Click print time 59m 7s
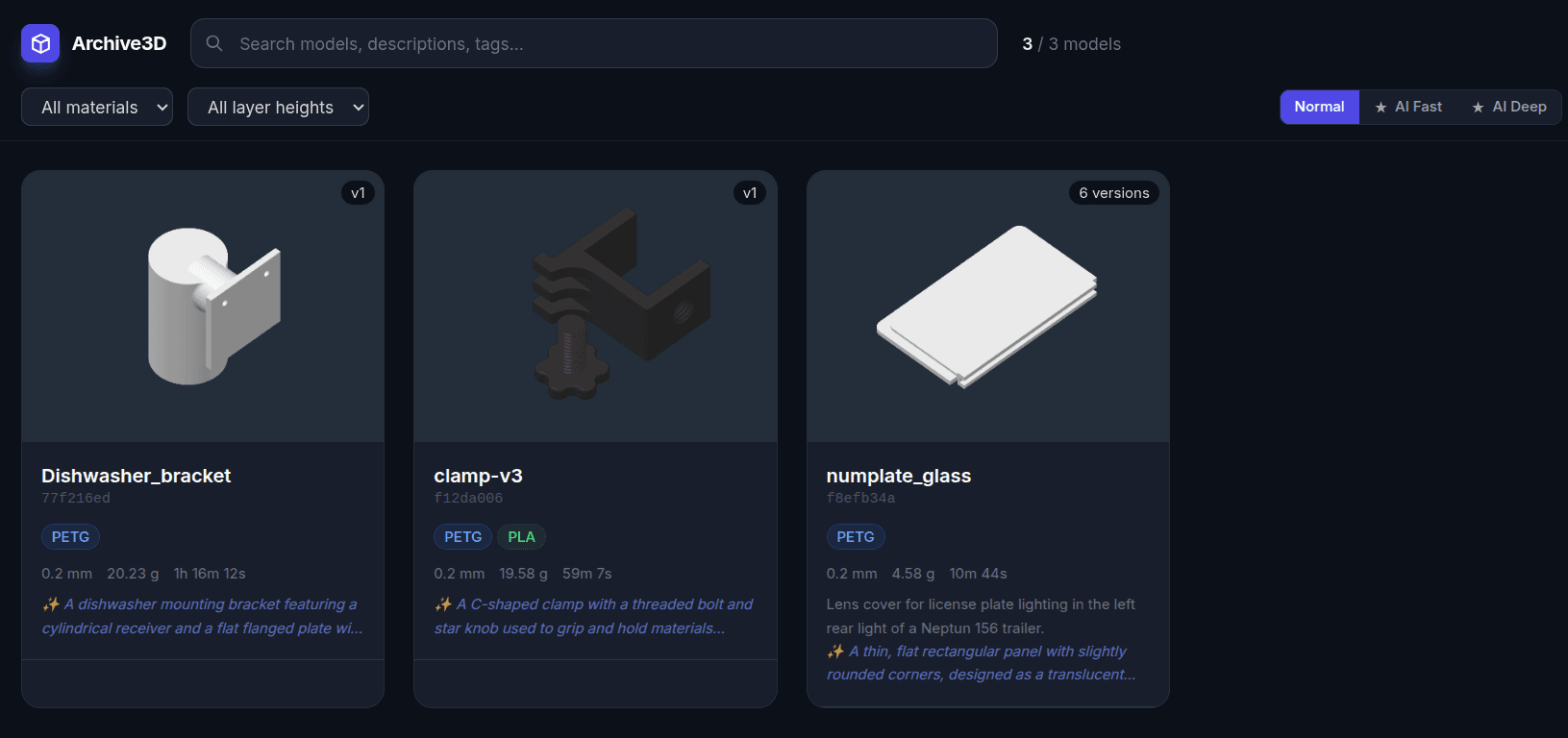This screenshot has width=1568, height=738. pyautogui.click(x=586, y=574)
